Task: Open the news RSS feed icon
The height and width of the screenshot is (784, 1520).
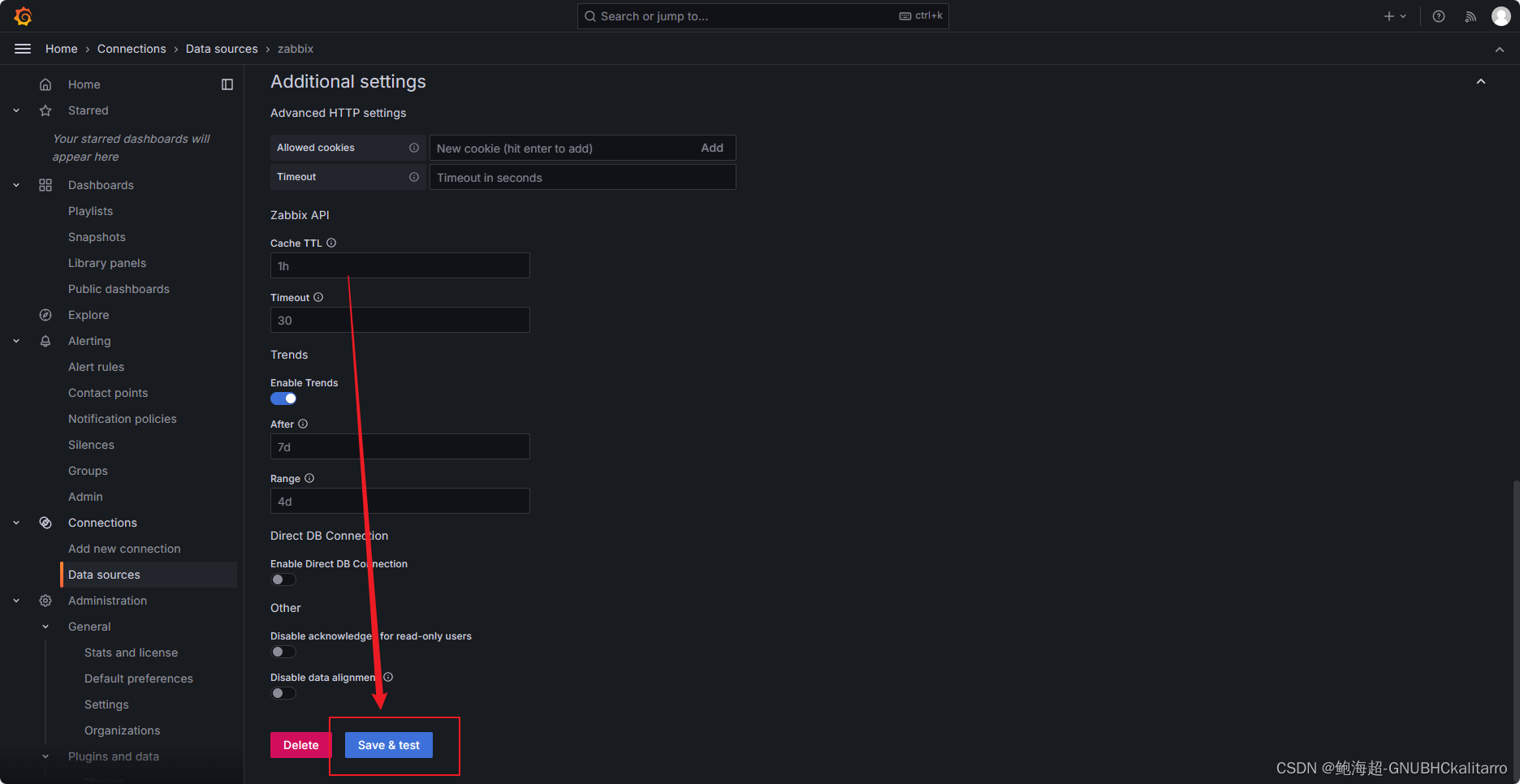Action: pyautogui.click(x=1470, y=16)
